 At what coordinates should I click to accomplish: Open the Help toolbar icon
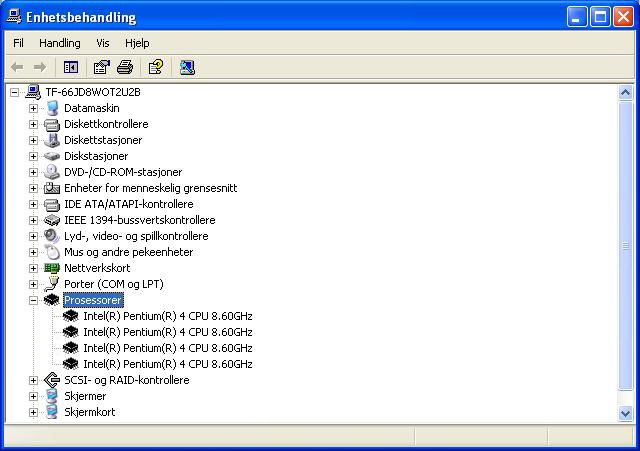click(156, 67)
